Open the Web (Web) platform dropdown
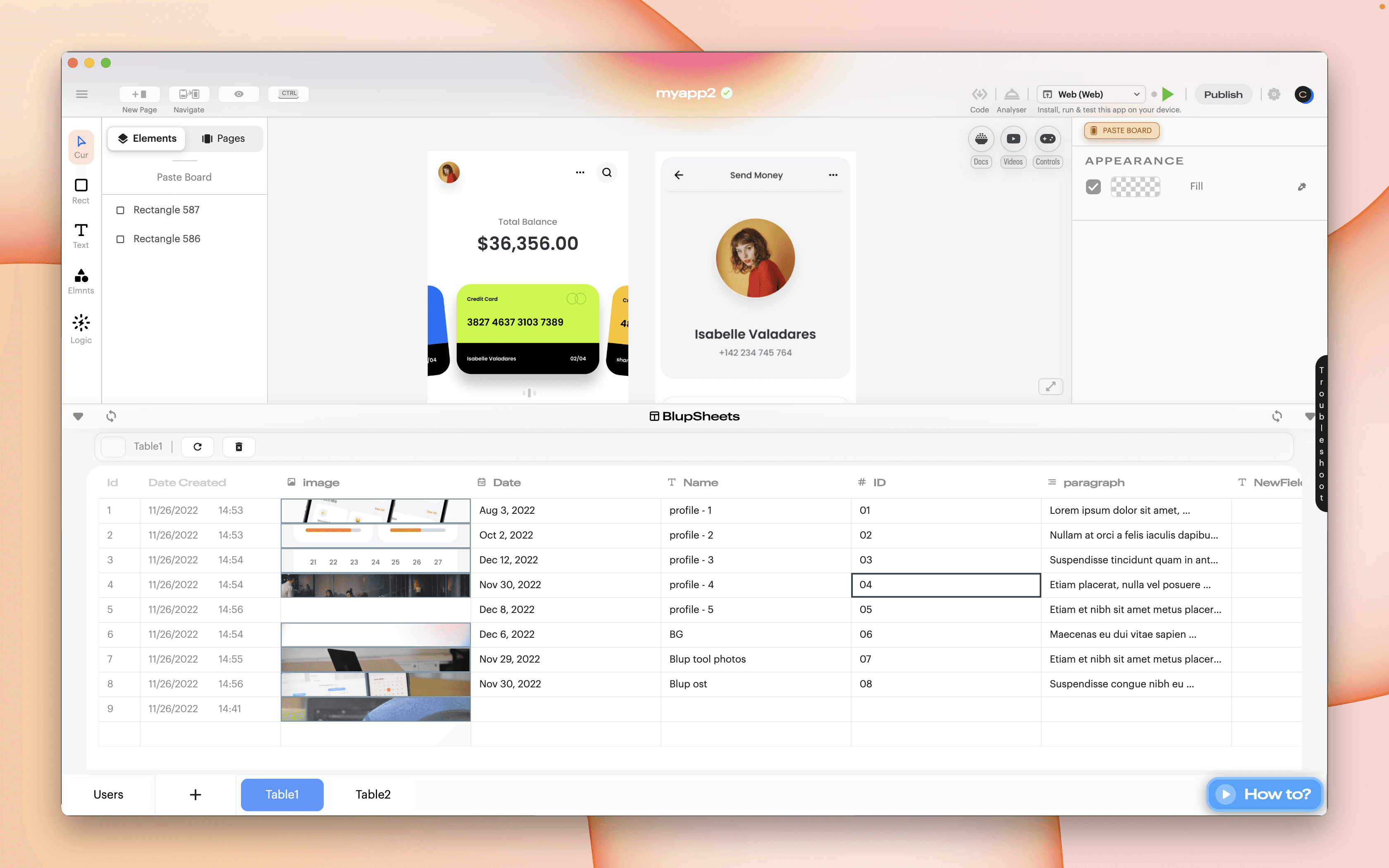The height and width of the screenshot is (868, 1389). 1091,94
